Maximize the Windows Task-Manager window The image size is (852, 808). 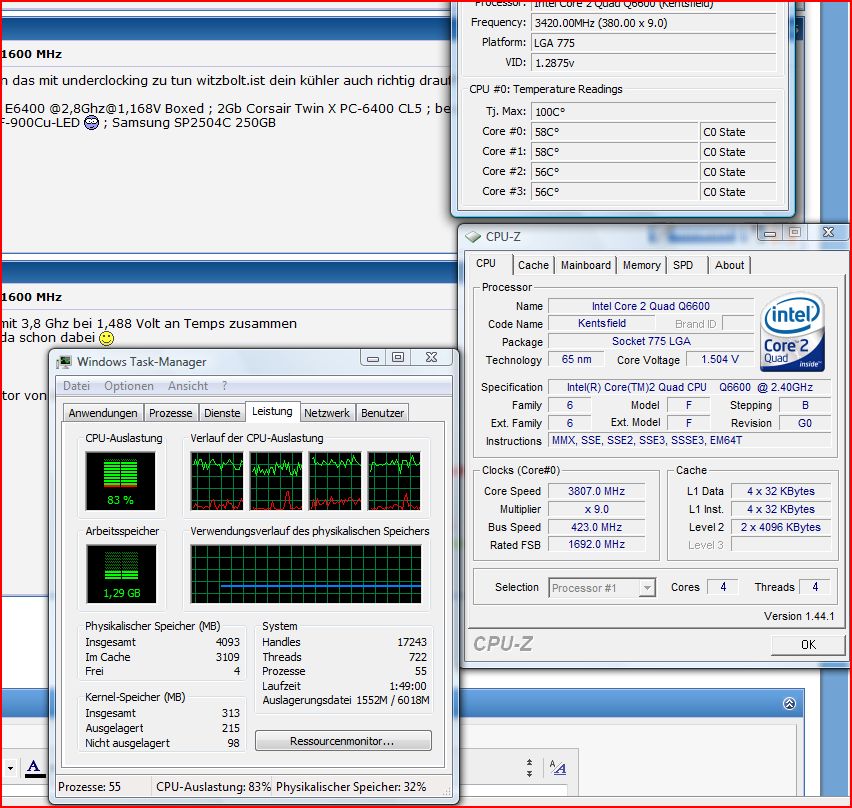(398, 358)
